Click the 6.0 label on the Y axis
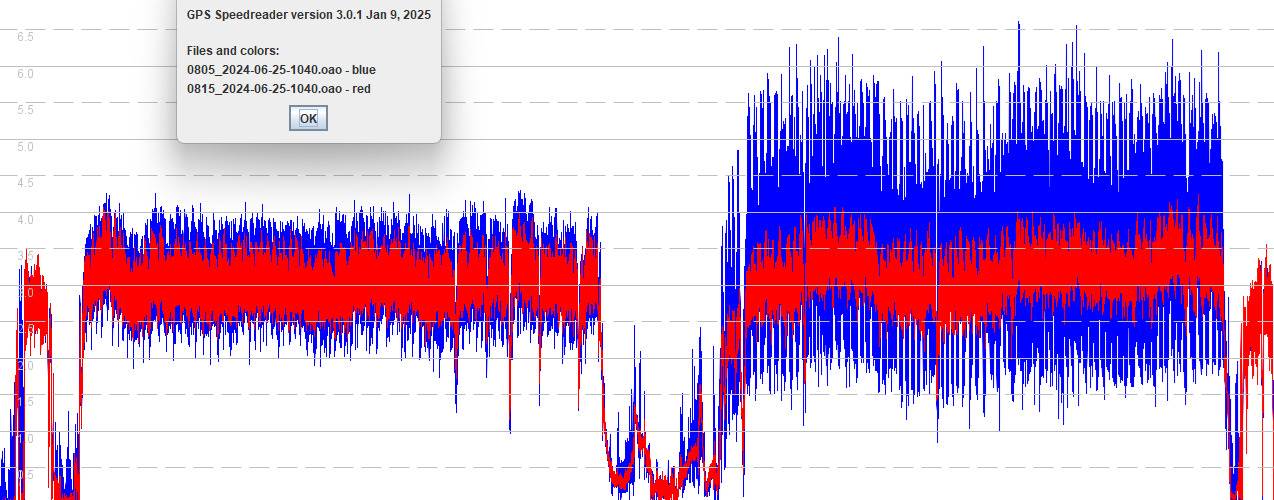 tap(25, 74)
